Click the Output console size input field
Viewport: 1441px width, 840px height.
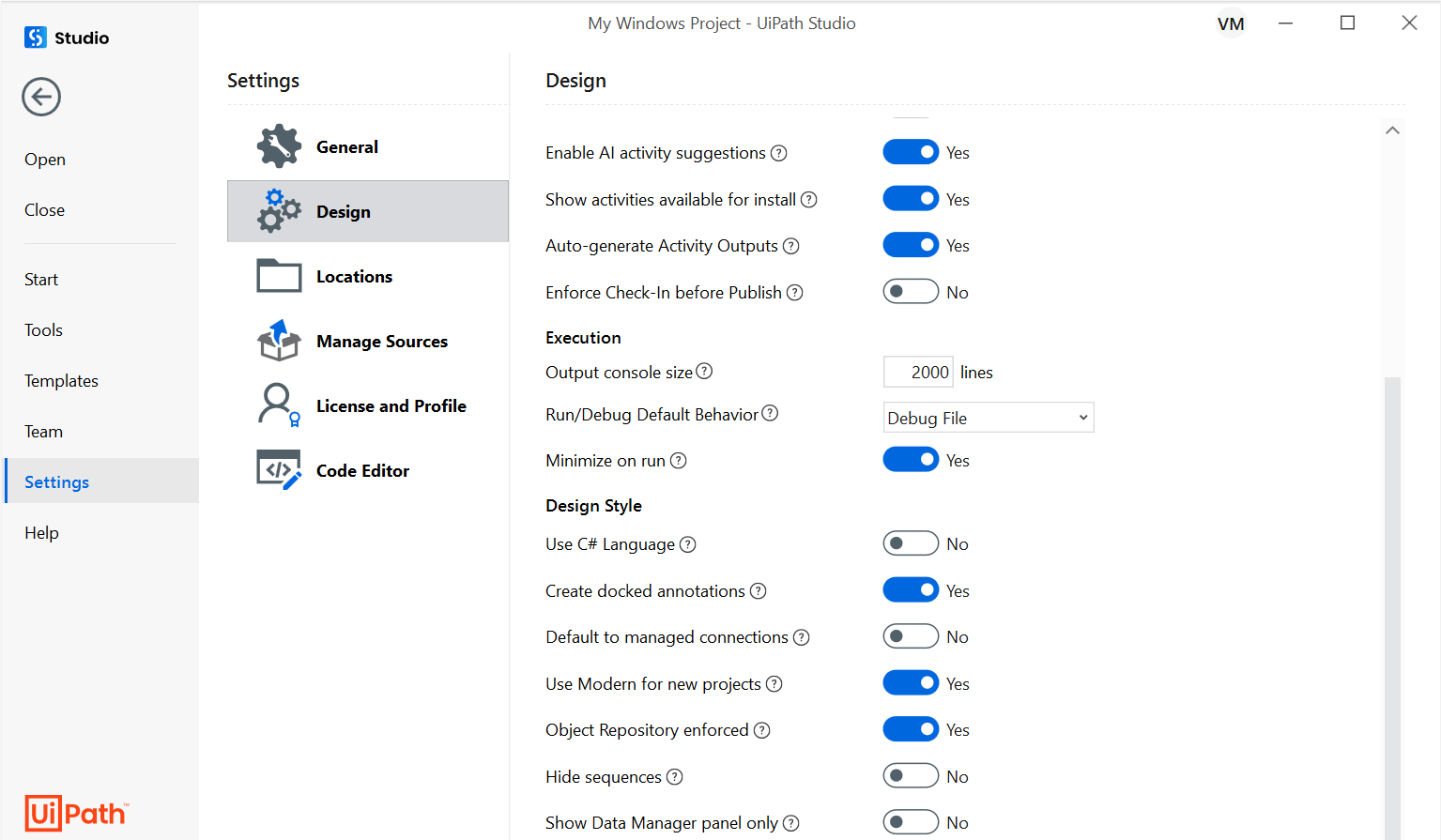click(918, 373)
